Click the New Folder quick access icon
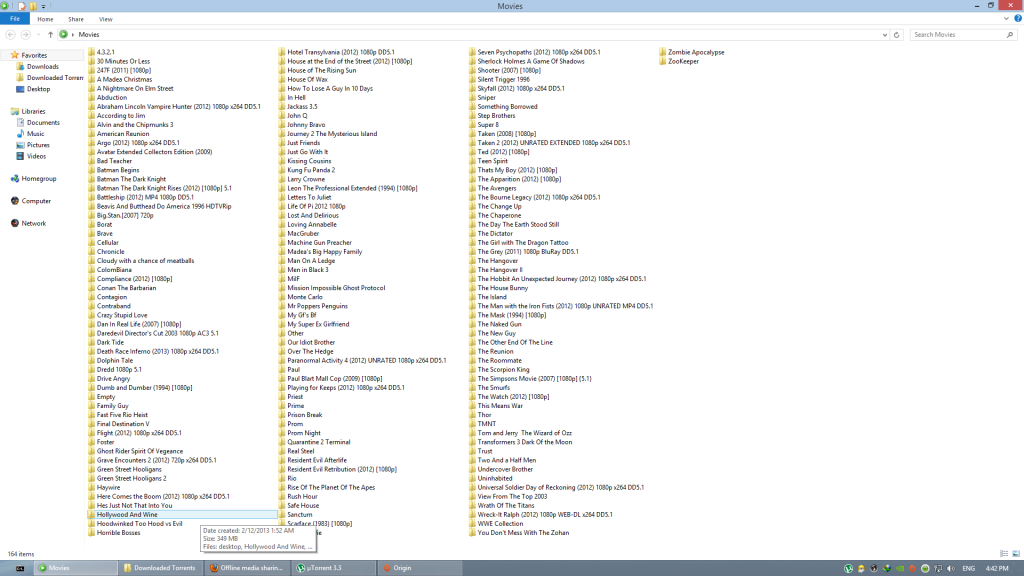Image resolution: width=1024 pixels, height=576 pixels. pos(33,6)
